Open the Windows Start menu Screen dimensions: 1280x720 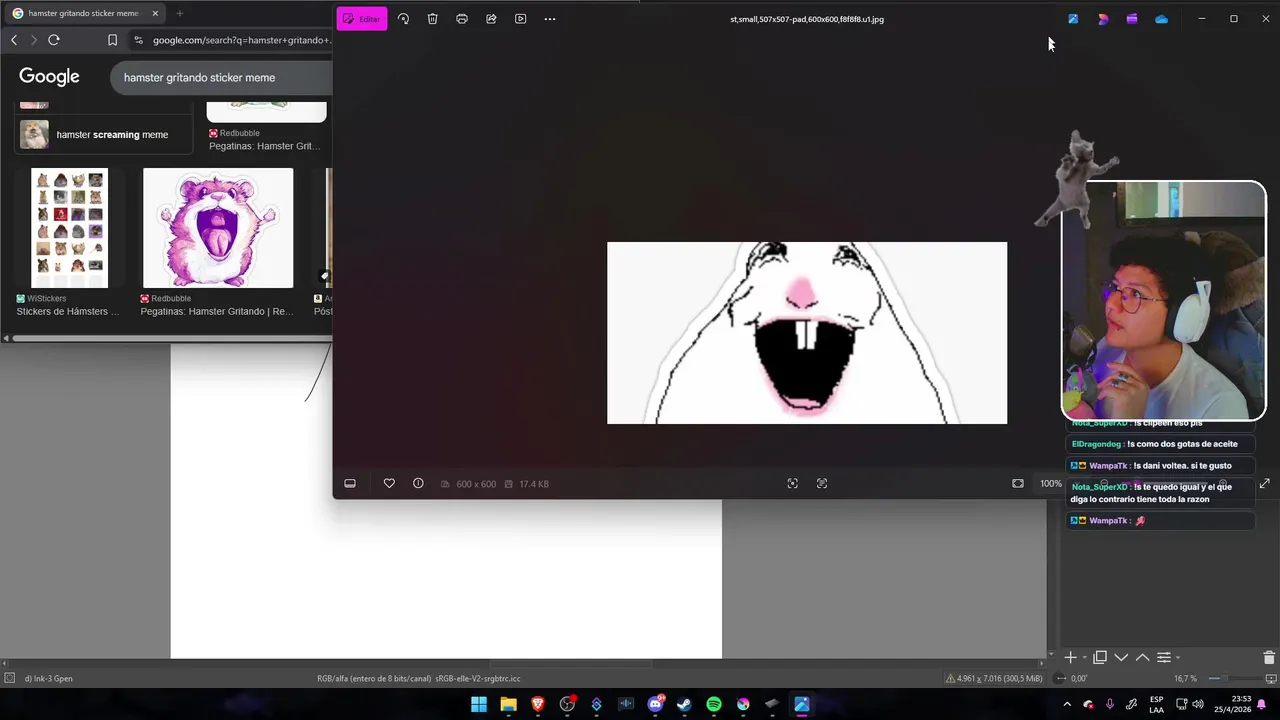[479, 704]
